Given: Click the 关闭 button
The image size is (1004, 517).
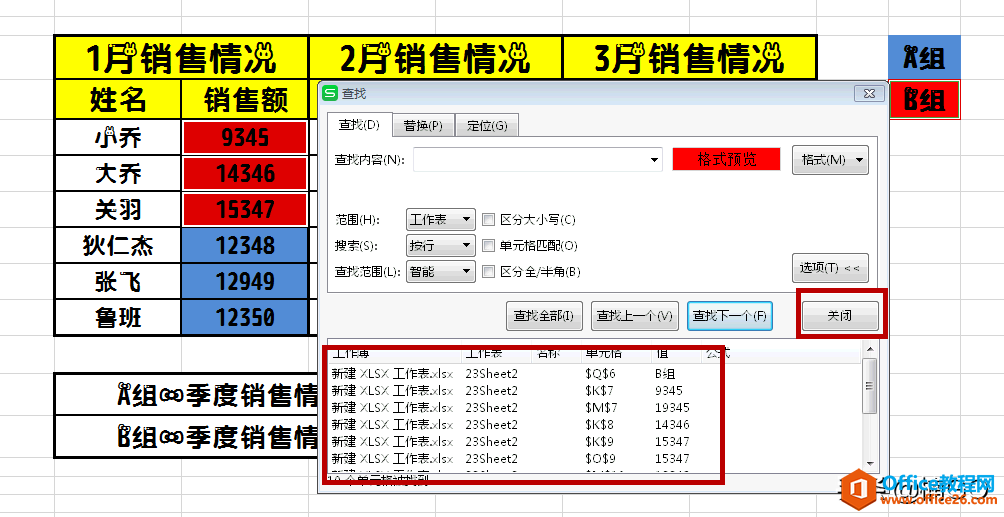Looking at the screenshot, I should (839, 316).
